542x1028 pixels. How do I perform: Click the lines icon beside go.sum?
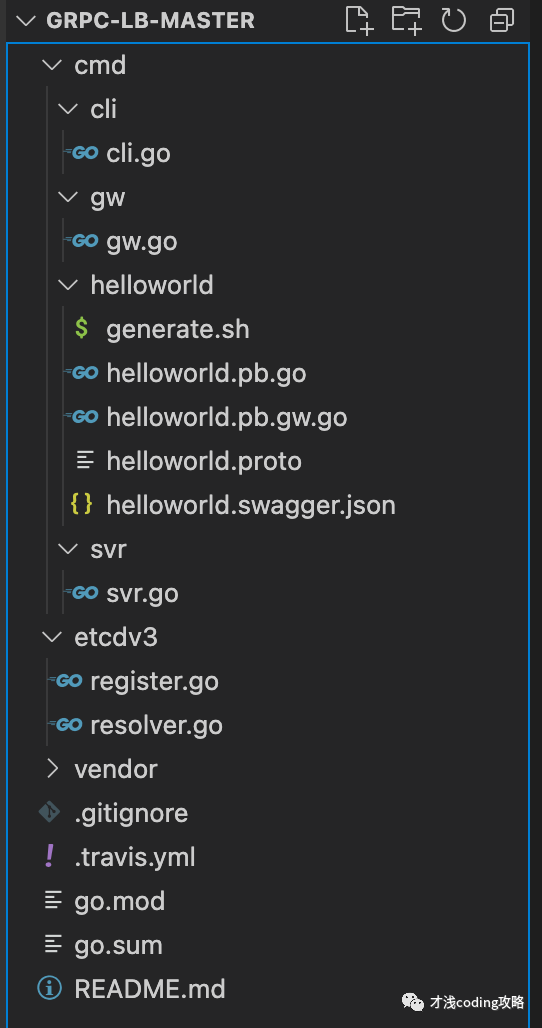[53, 945]
